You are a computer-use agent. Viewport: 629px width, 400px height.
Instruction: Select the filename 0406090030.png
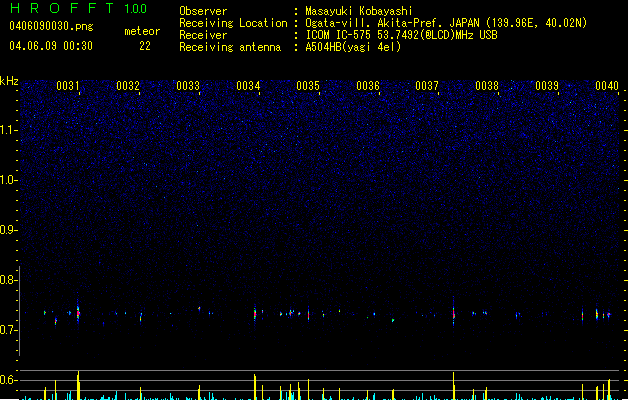[x=51, y=26]
